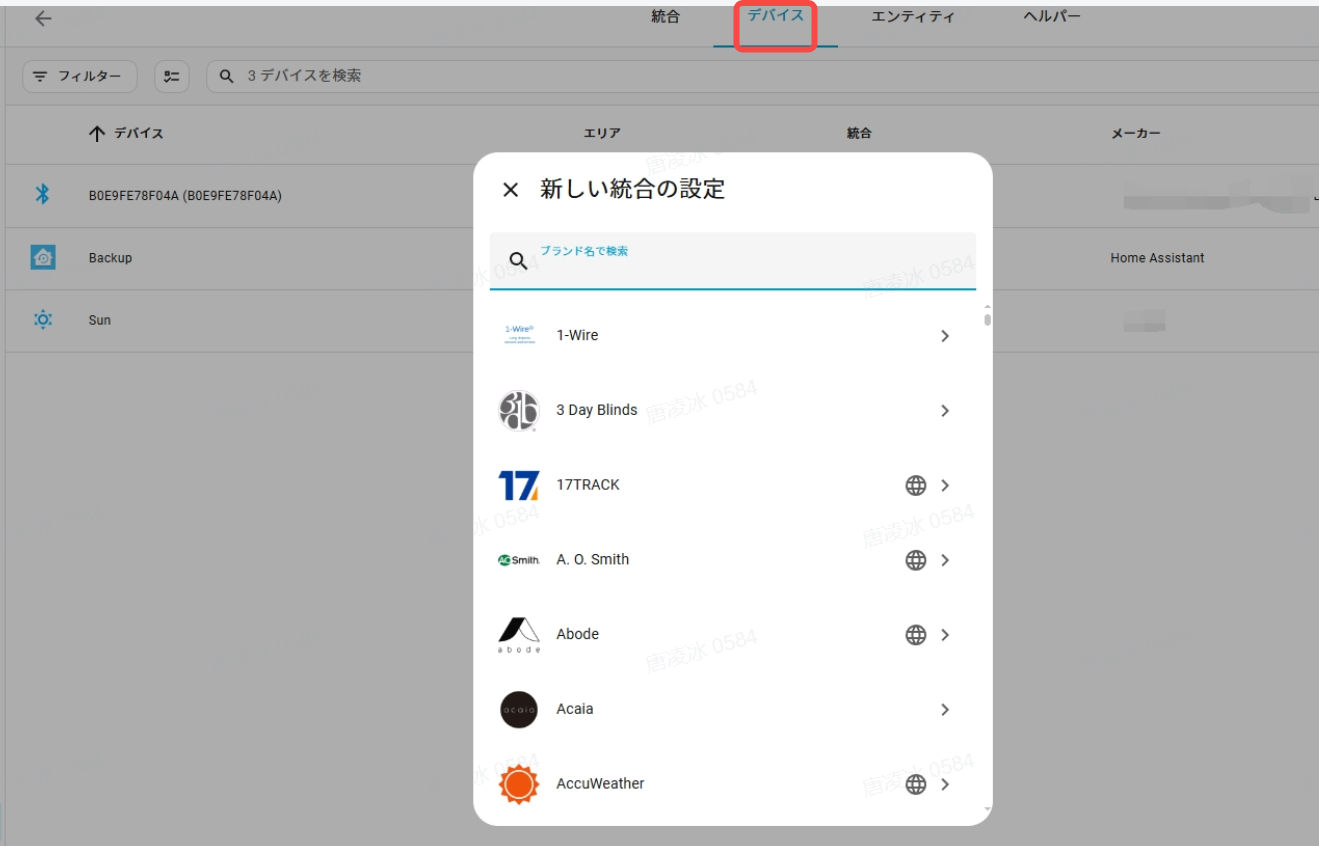The image size is (1319, 846).
Task: Sort by the エリア column header
Action: [x=602, y=133]
